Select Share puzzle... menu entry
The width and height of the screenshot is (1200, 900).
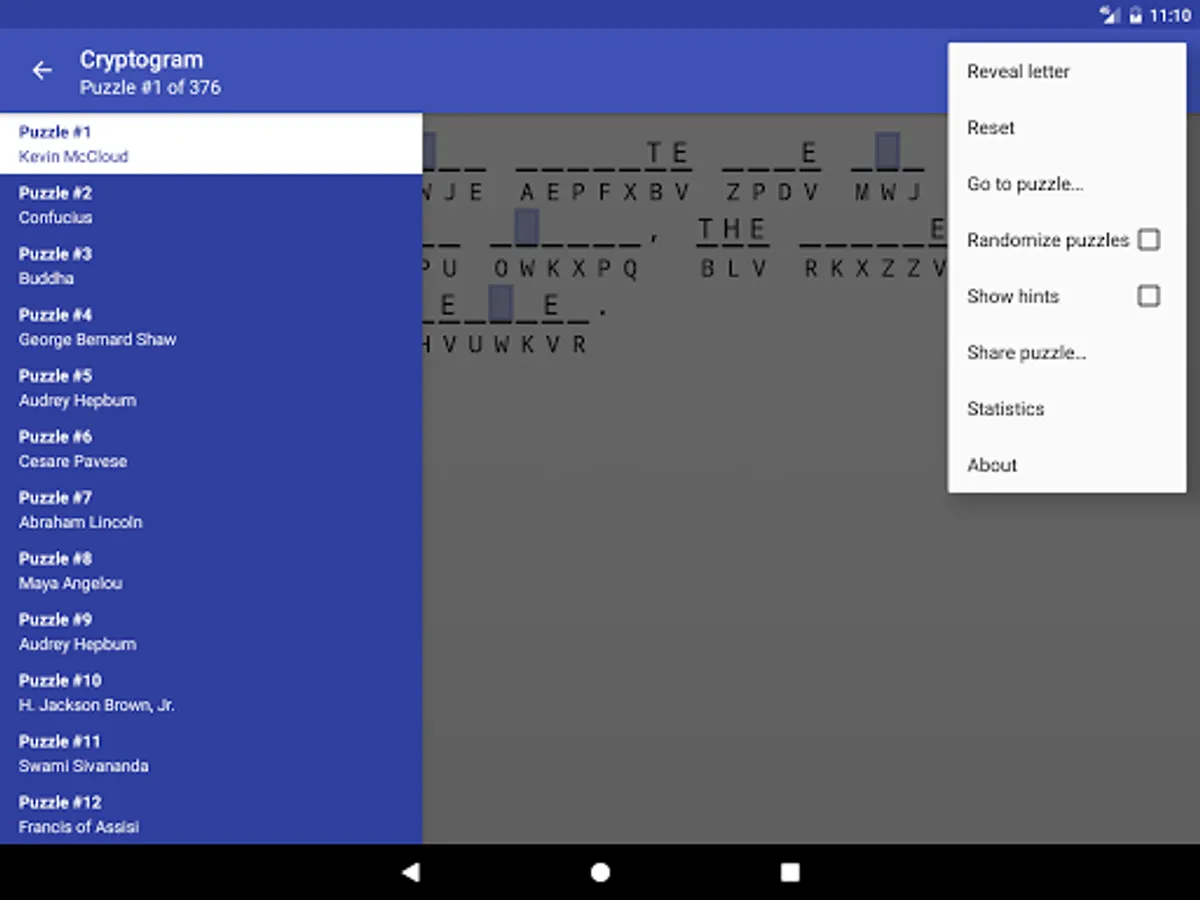[1067, 352]
